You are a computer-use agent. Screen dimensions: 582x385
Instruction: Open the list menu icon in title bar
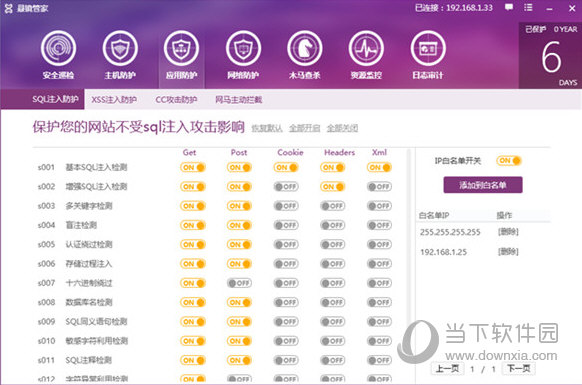(x=528, y=7)
